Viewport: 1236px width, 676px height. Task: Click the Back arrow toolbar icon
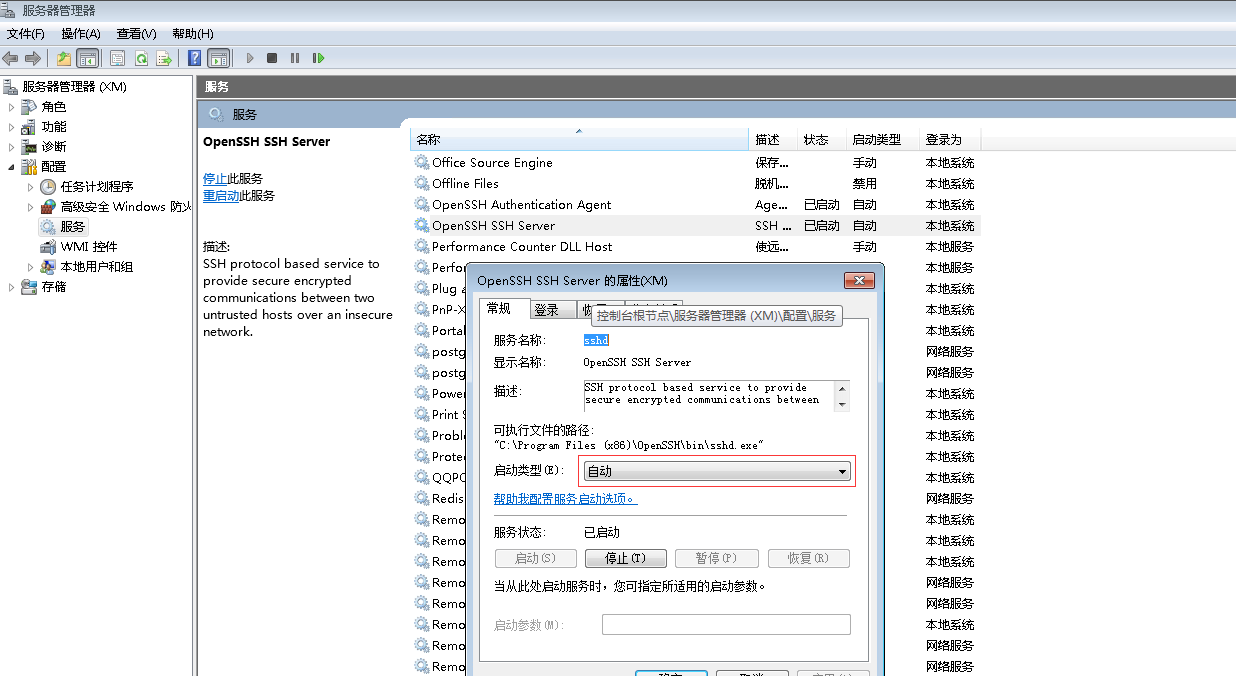[11, 58]
